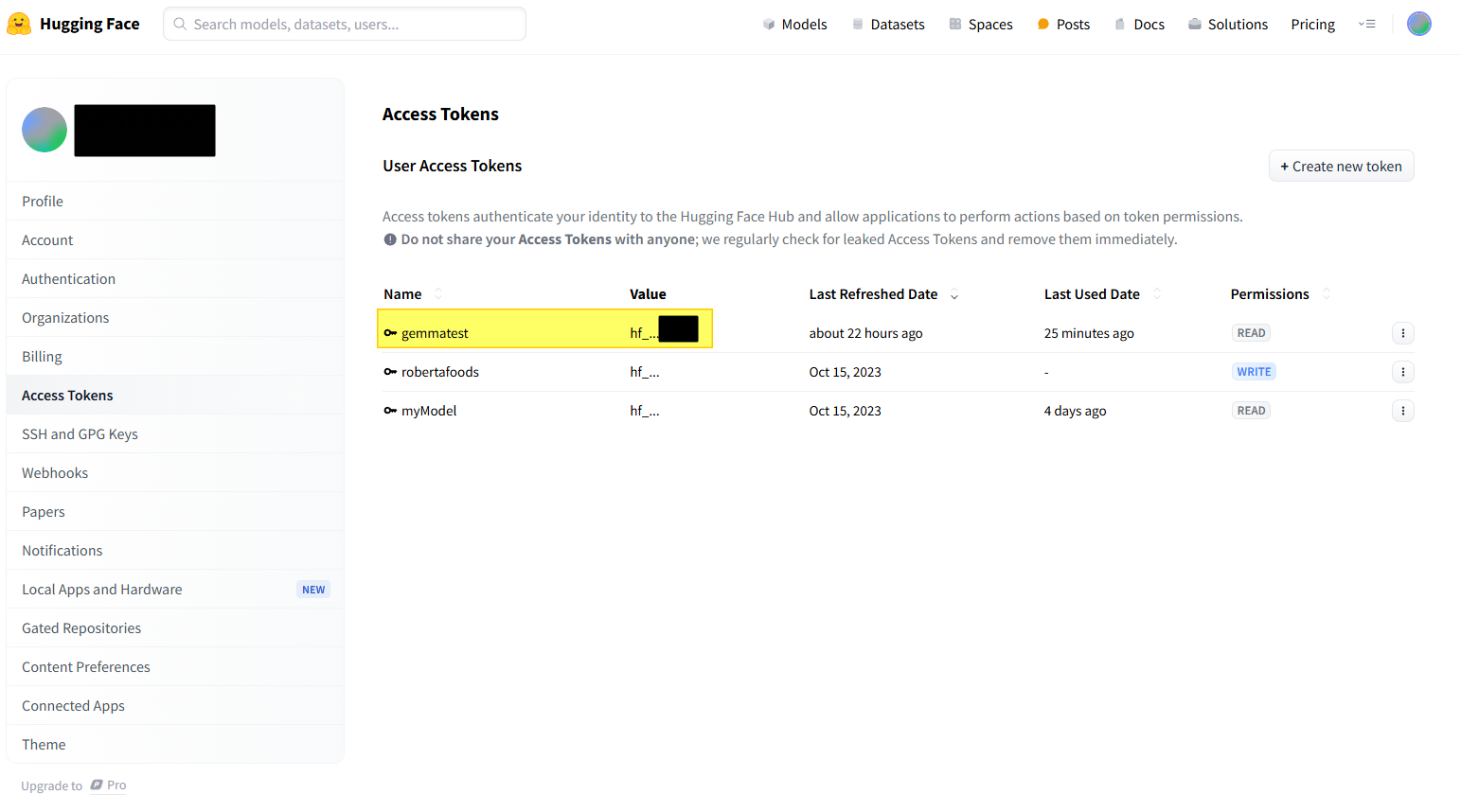Open Gated Repositories settings
The width and height of the screenshot is (1461, 812).
point(175,628)
